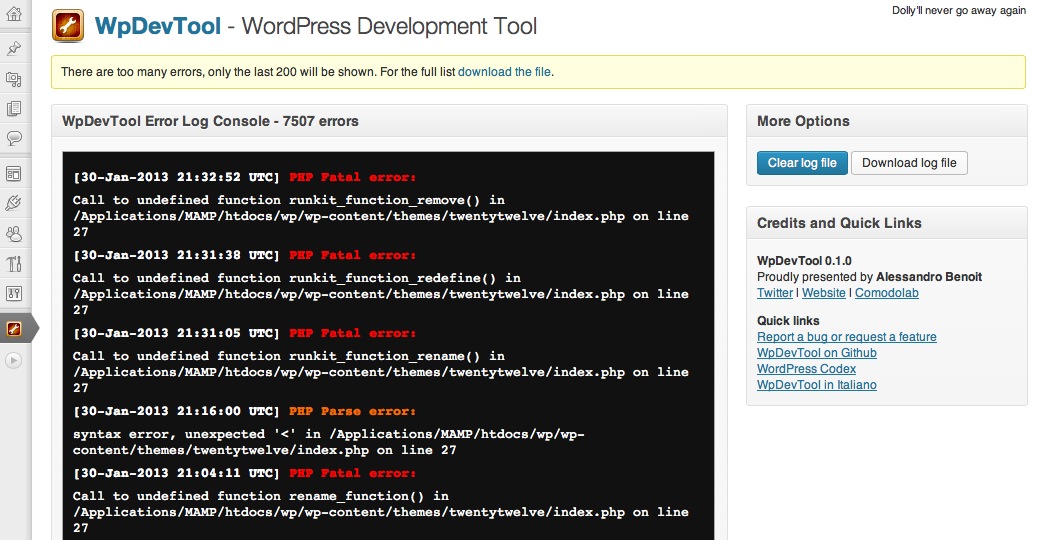Click the 21:31:05 UTC log timestamp

pyautogui.click(x=176, y=334)
